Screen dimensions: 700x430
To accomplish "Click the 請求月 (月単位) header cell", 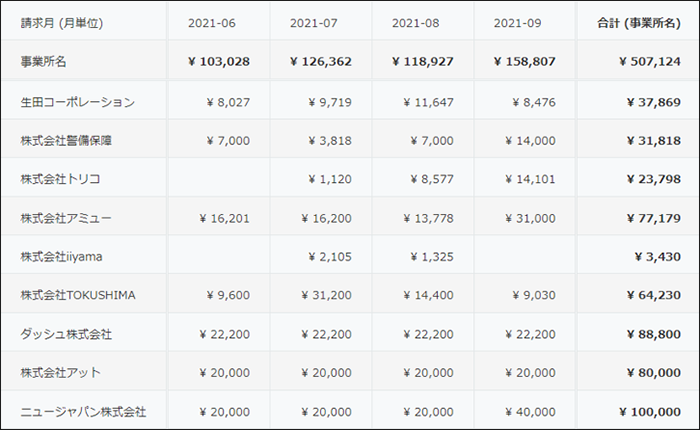I will pos(62,23).
